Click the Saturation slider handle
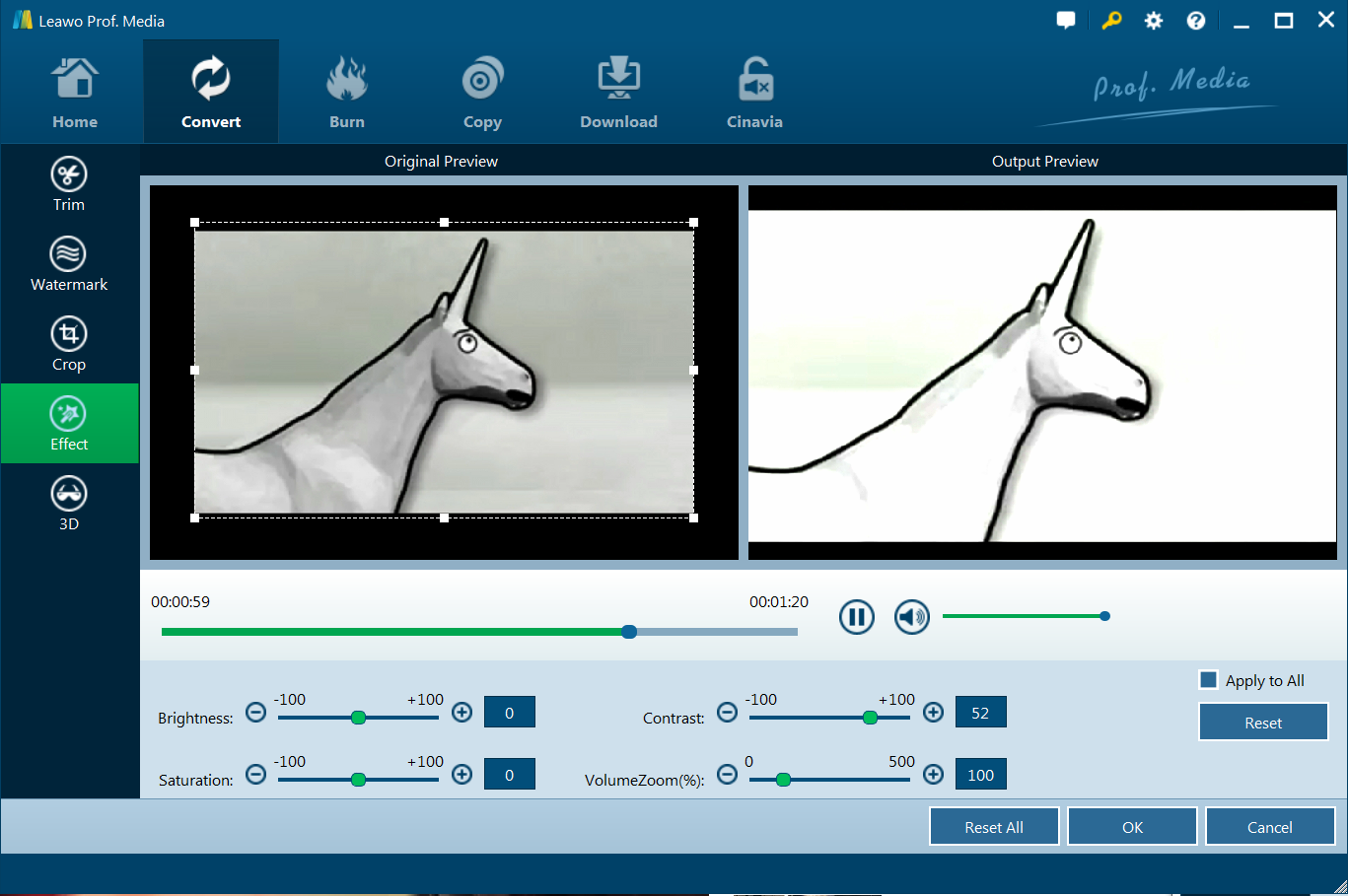The height and width of the screenshot is (896, 1348). (x=358, y=780)
